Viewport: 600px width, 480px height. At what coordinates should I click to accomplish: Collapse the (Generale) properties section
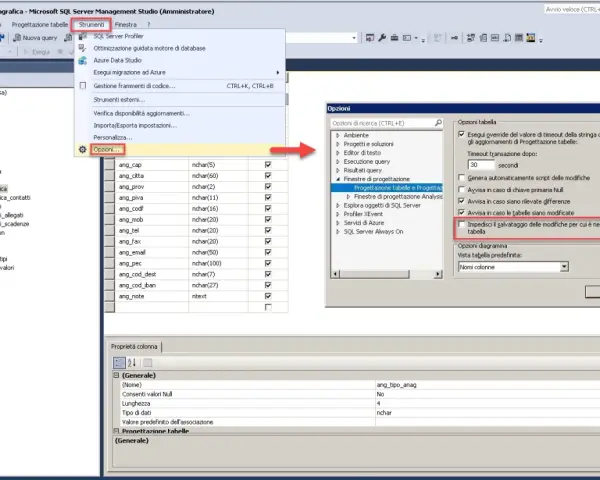[x=116, y=376]
